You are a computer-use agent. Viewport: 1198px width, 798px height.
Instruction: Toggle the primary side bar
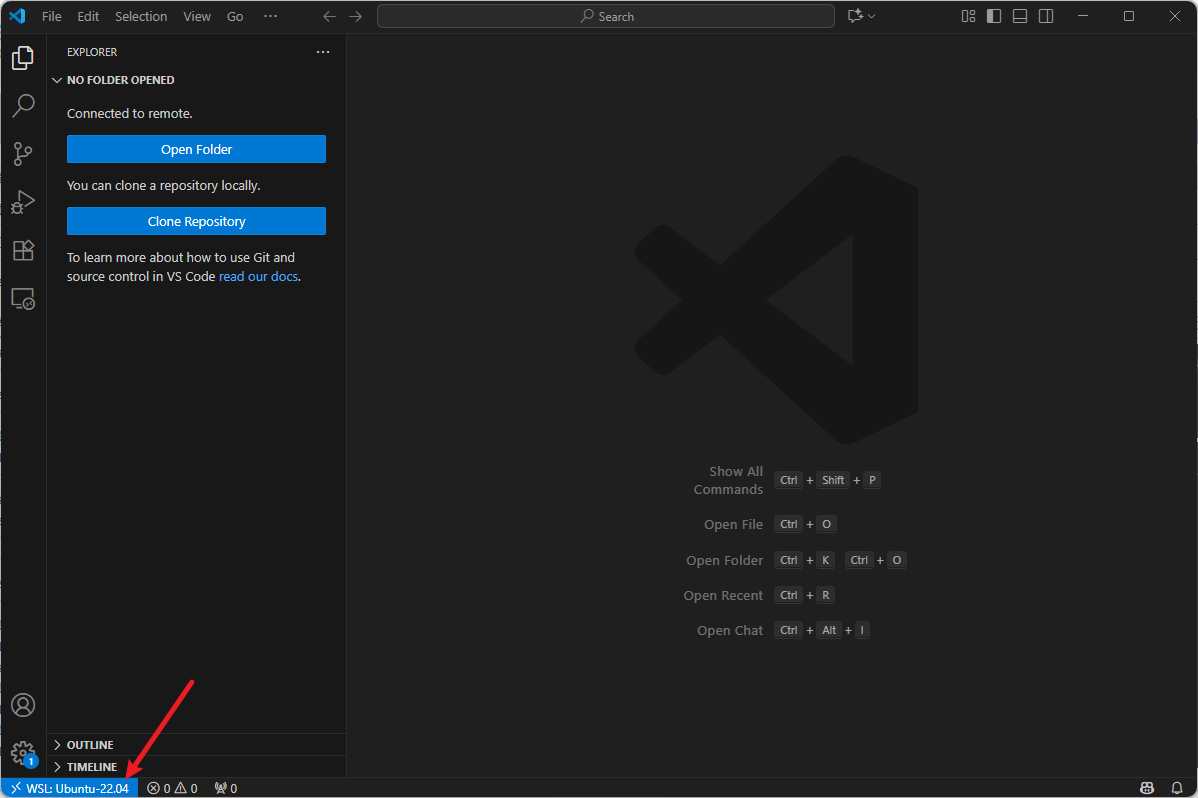994,16
